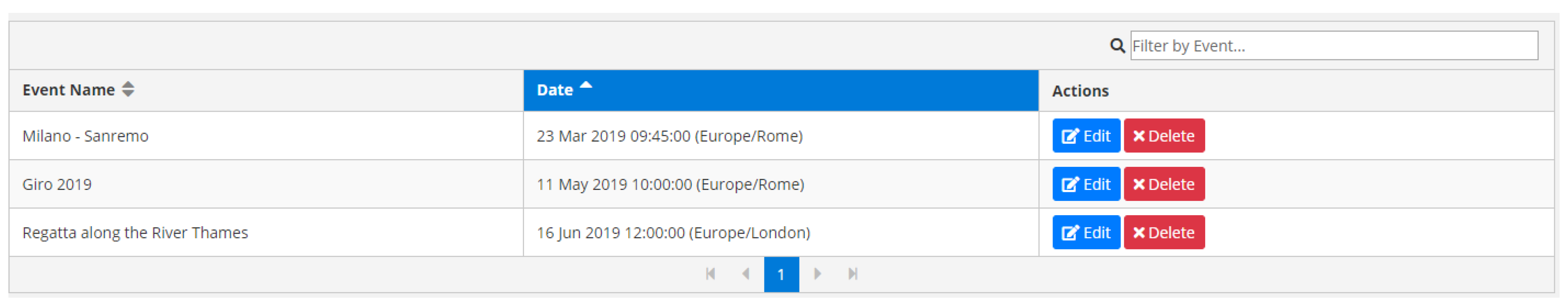The height and width of the screenshot is (307, 1568).
Task: Go to first page icon
Action: pyautogui.click(x=710, y=274)
